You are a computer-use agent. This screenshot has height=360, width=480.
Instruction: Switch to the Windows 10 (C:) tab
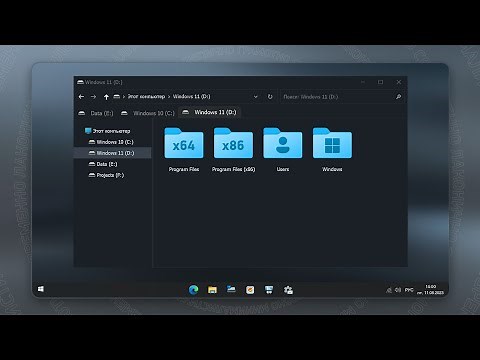pos(148,113)
